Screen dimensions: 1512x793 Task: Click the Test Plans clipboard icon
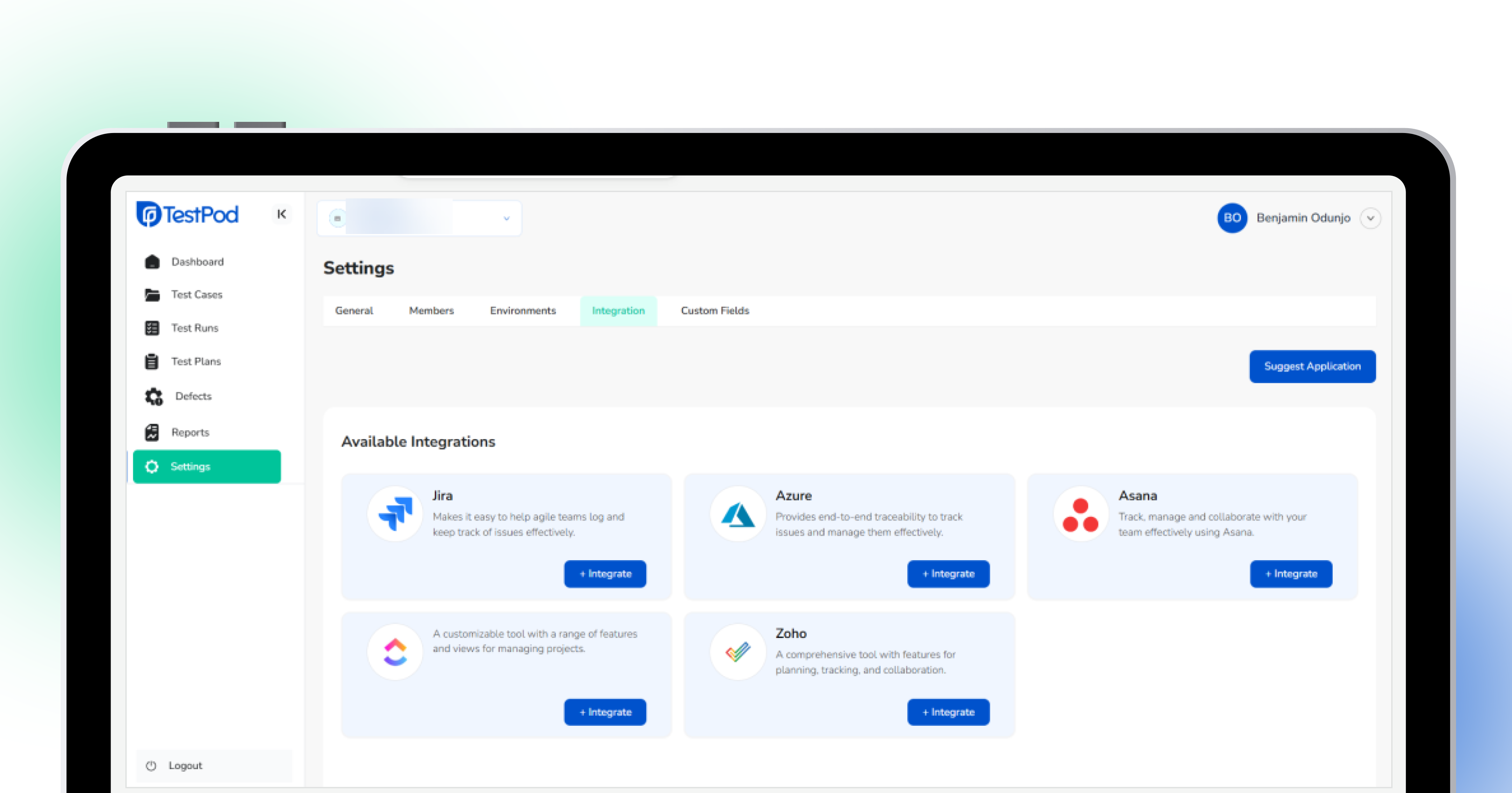point(152,362)
